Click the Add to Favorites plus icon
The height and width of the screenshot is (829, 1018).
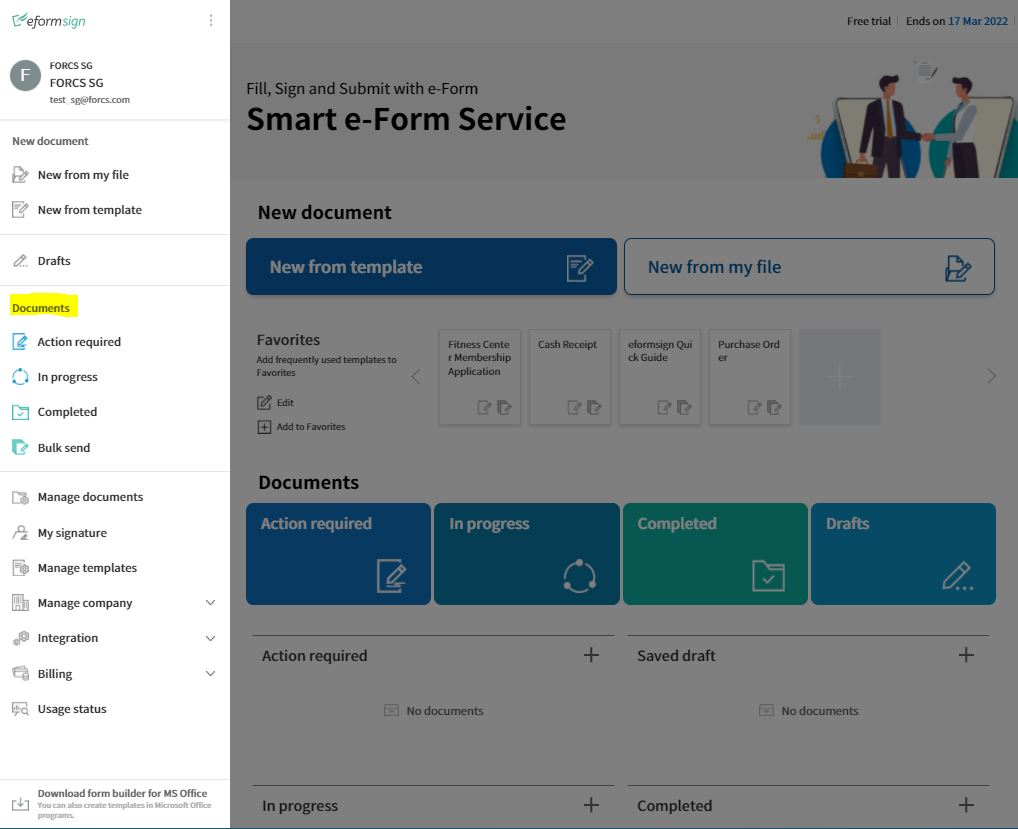[x=262, y=426]
